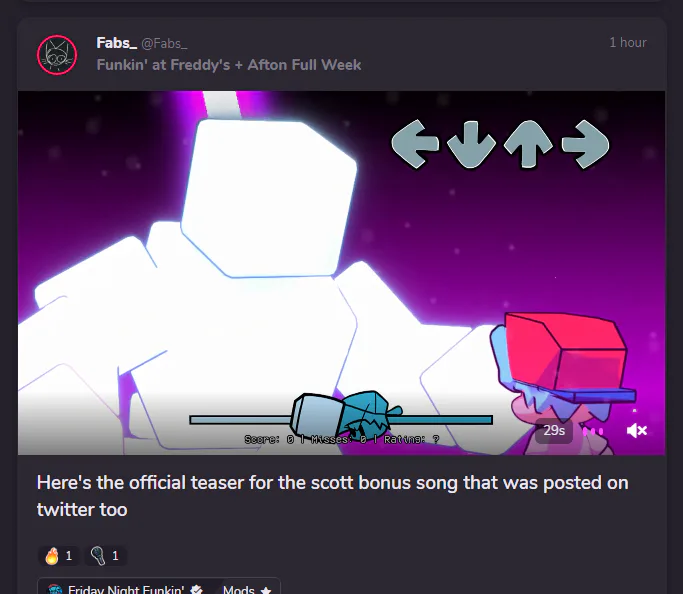Click the right arrow note in the video
Viewport: 683px width, 594px height.
click(585, 144)
